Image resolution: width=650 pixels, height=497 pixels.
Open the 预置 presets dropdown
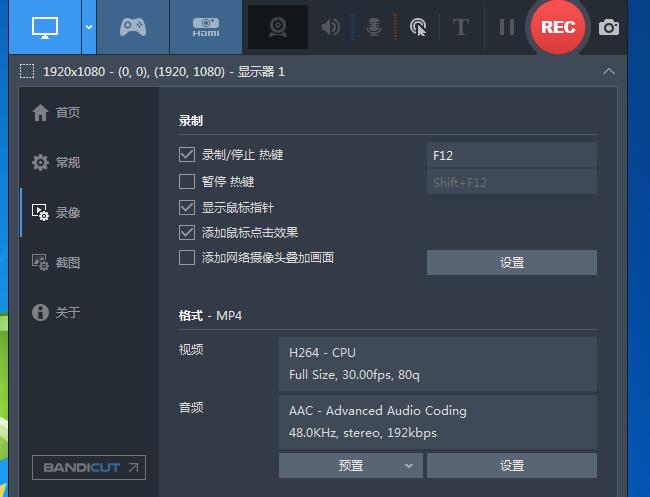[x=351, y=465]
